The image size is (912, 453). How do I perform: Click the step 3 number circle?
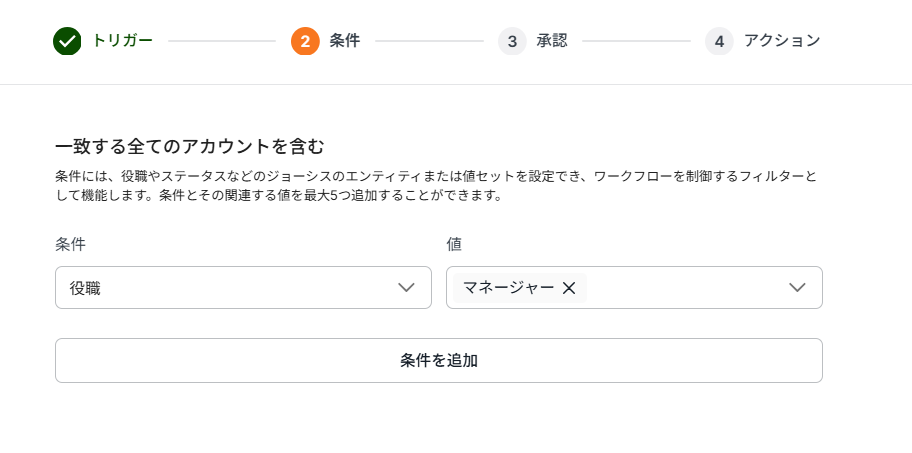pos(512,41)
